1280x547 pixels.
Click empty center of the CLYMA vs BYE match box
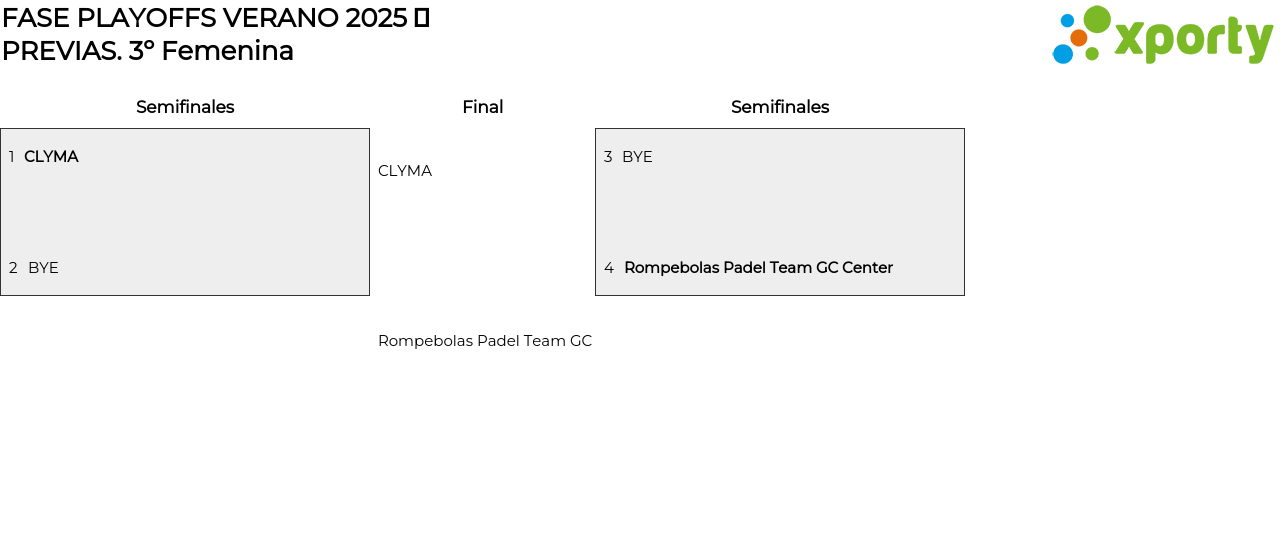click(x=185, y=212)
